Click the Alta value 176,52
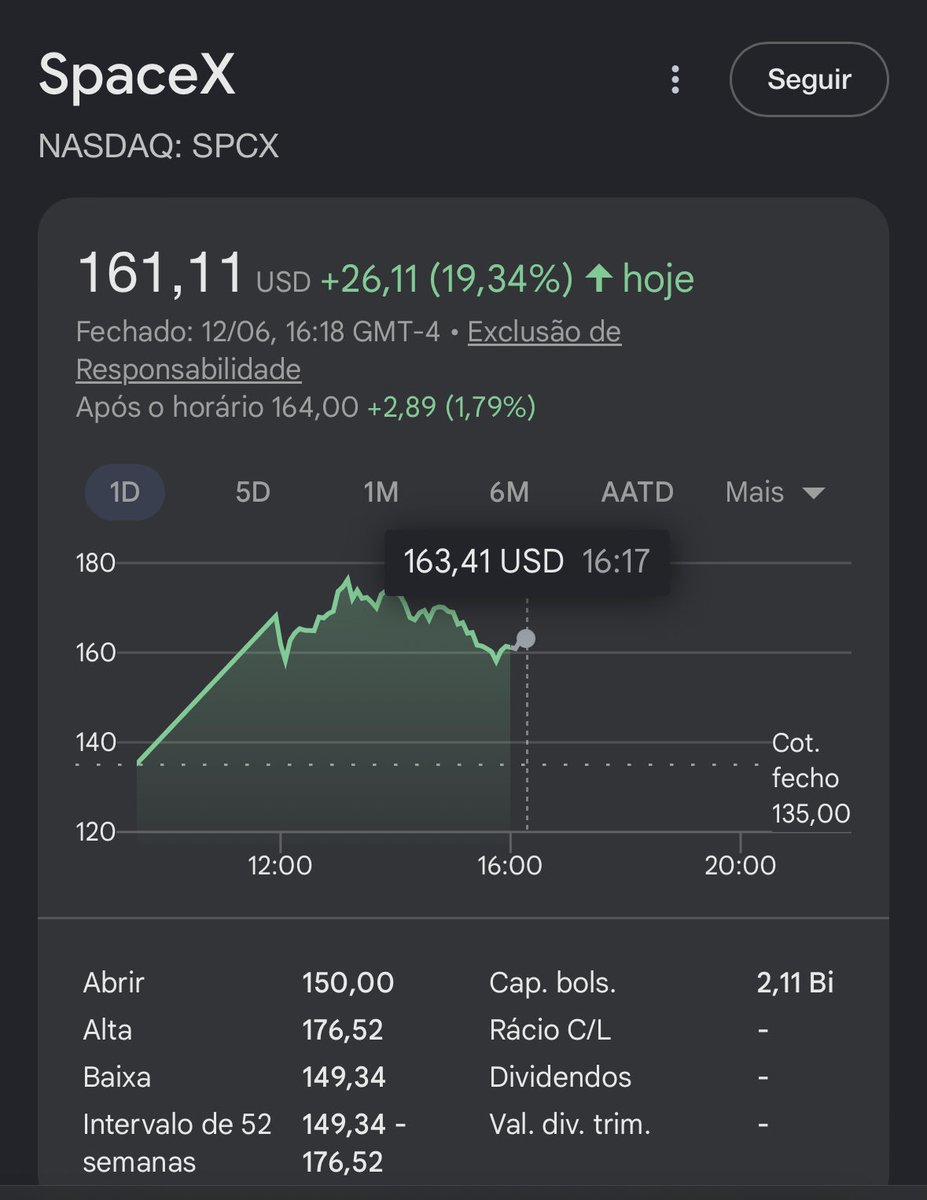 coord(343,1030)
